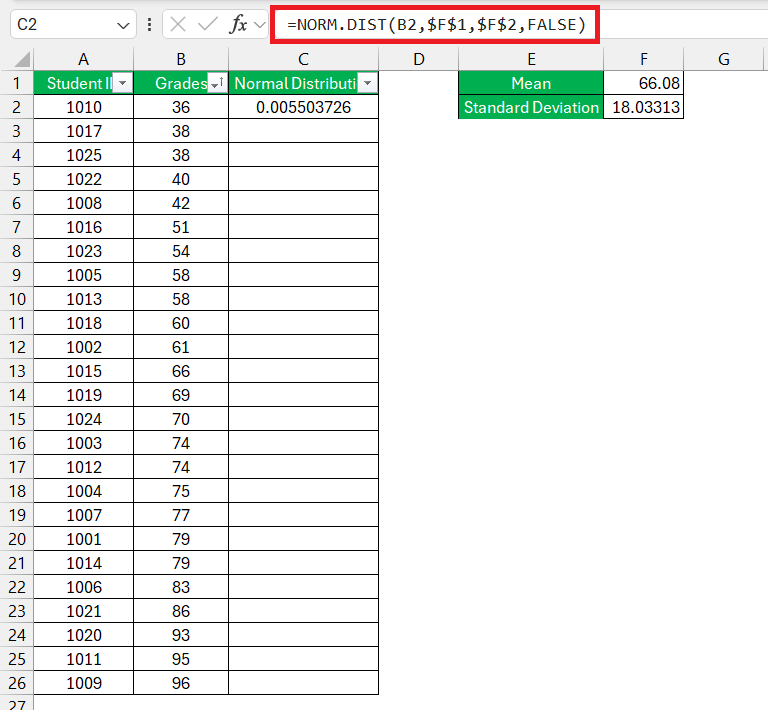Click the Select All corner triangle
The height and width of the screenshot is (710, 768).
click(x=23, y=59)
